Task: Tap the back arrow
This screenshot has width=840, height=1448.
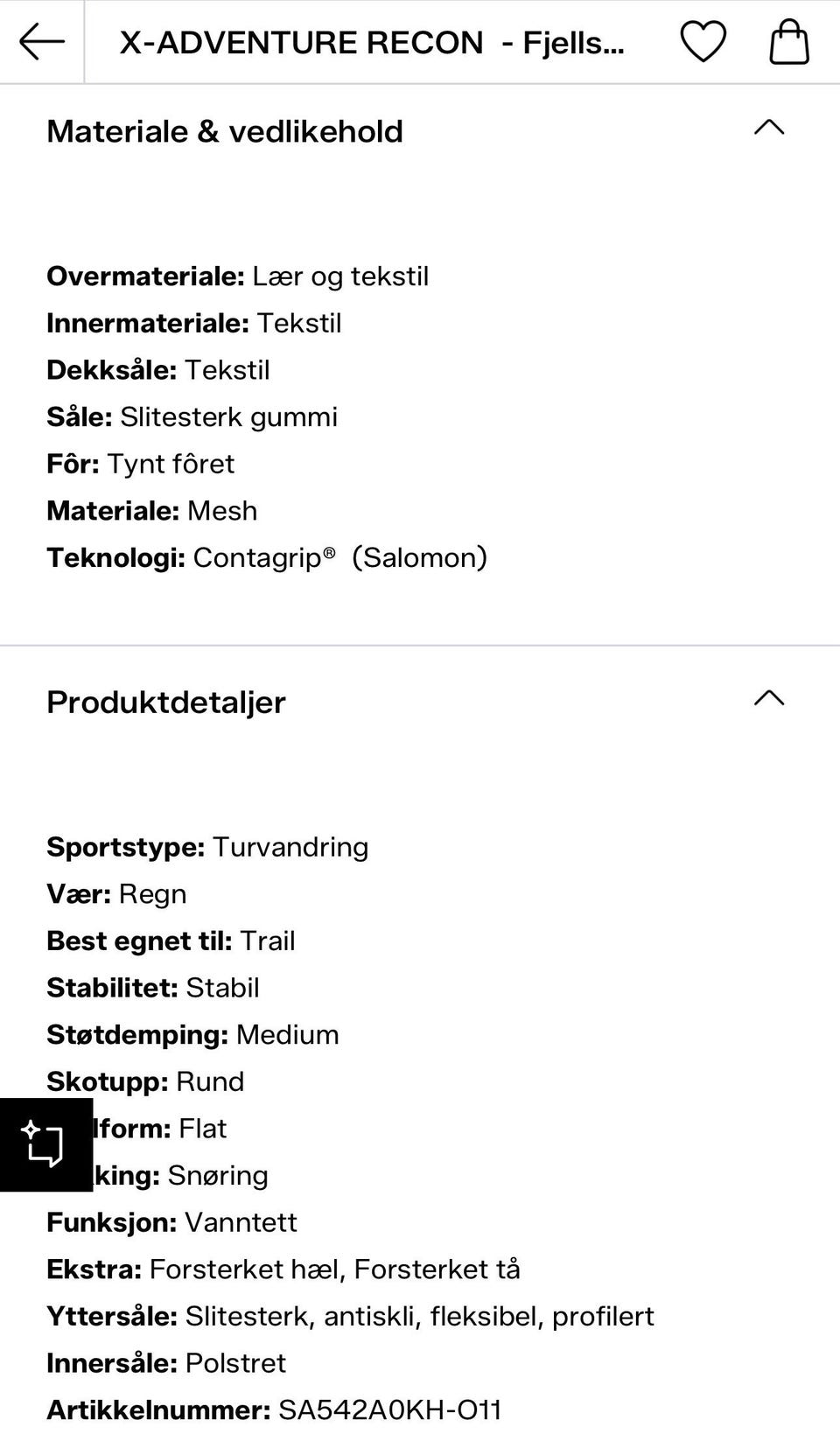Action: coord(41,42)
